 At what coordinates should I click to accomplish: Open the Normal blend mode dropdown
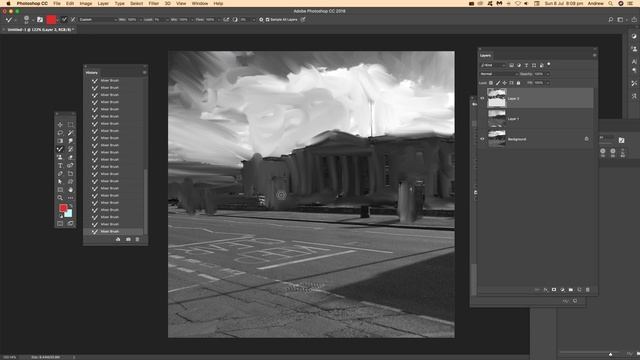[x=499, y=74]
